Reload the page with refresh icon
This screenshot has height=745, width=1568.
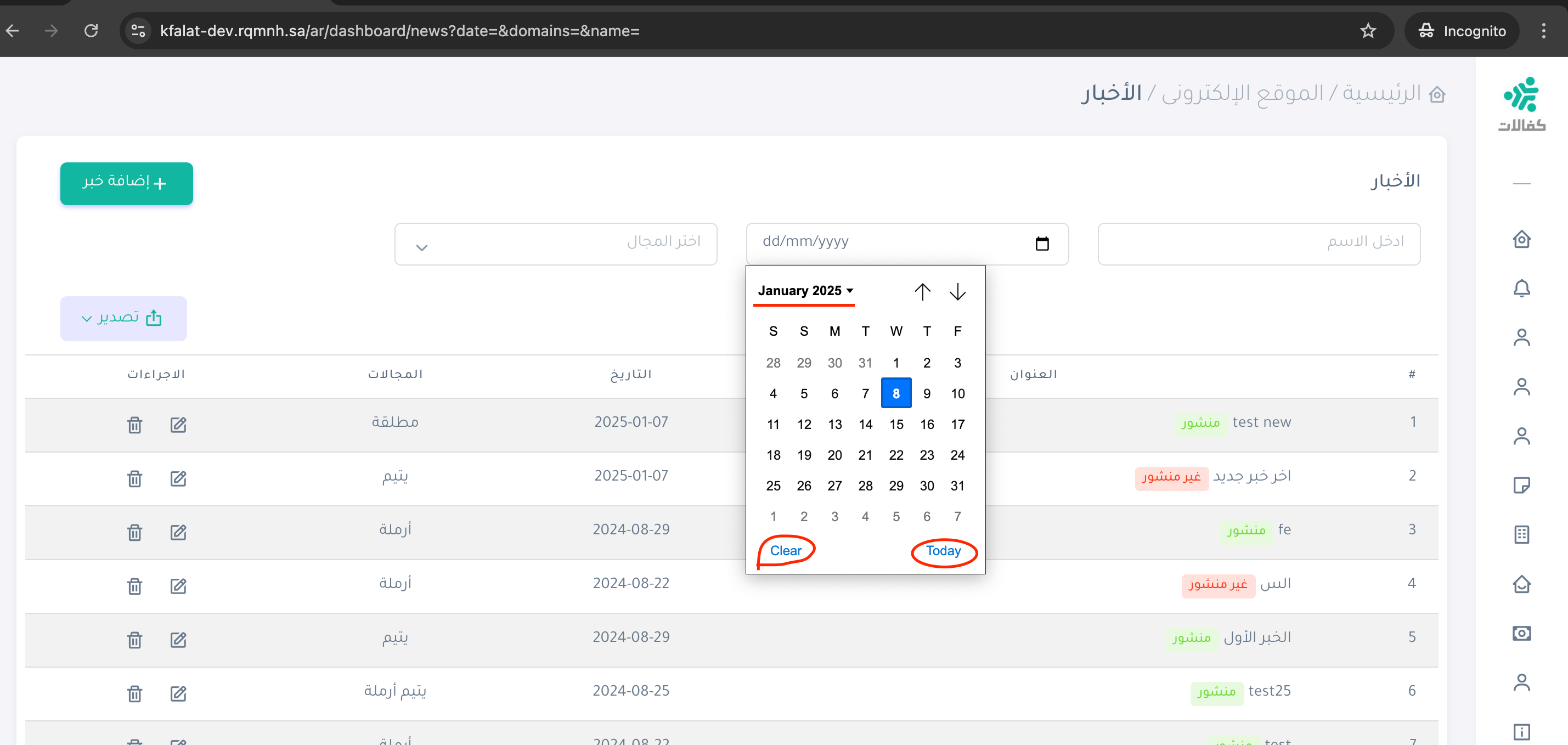[x=91, y=30]
